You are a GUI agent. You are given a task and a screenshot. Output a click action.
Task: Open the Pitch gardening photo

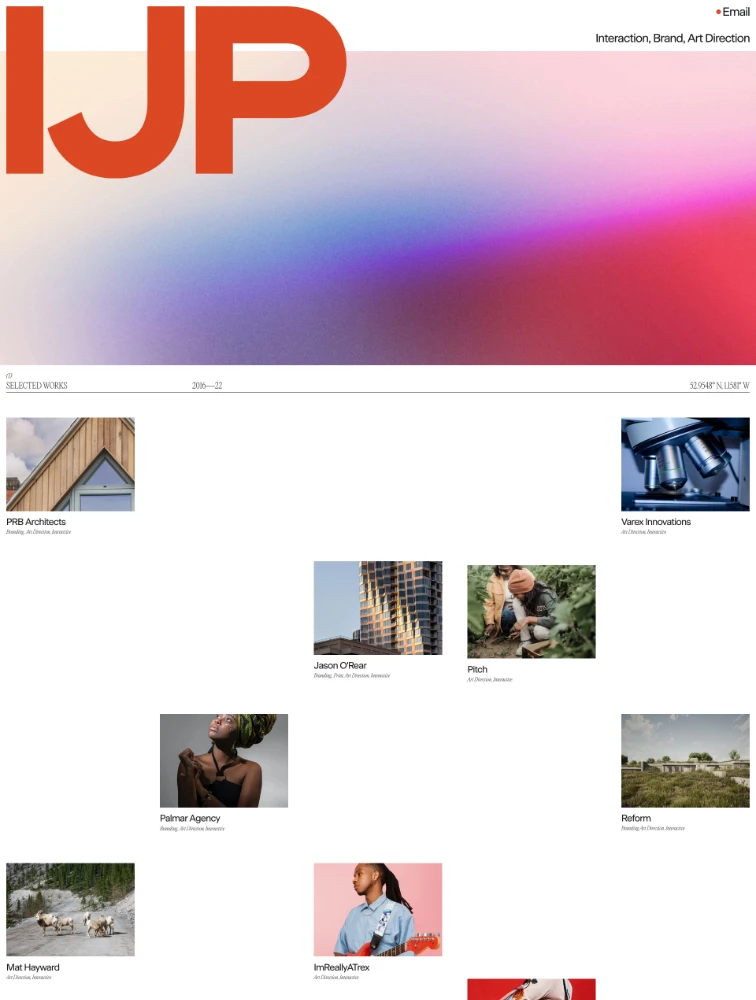[x=531, y=611]
